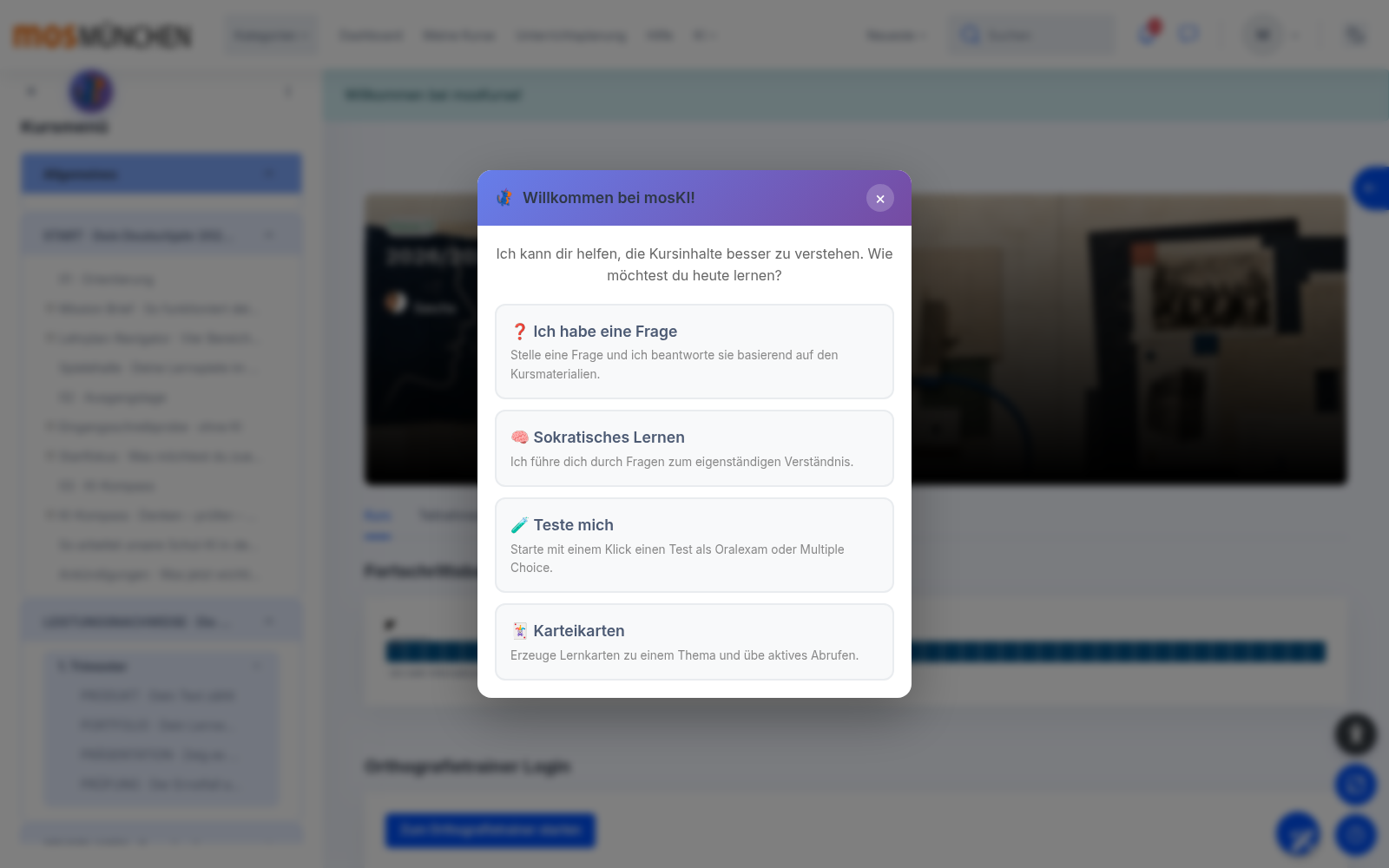Expand the blue side drawer arrow button

click(x=1372, y=187)
